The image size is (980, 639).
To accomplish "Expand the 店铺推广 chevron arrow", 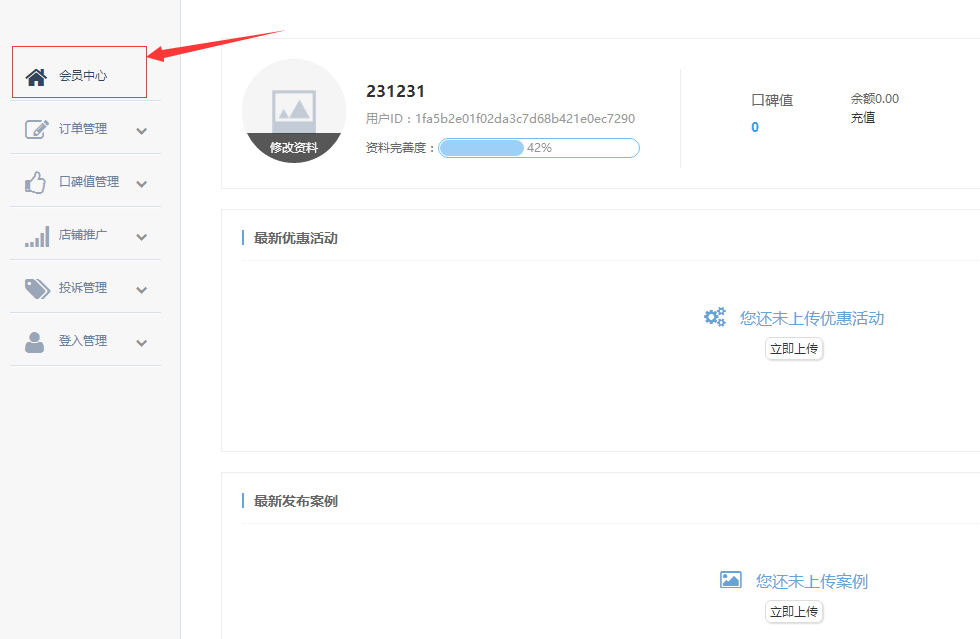I will click(141, 237).
